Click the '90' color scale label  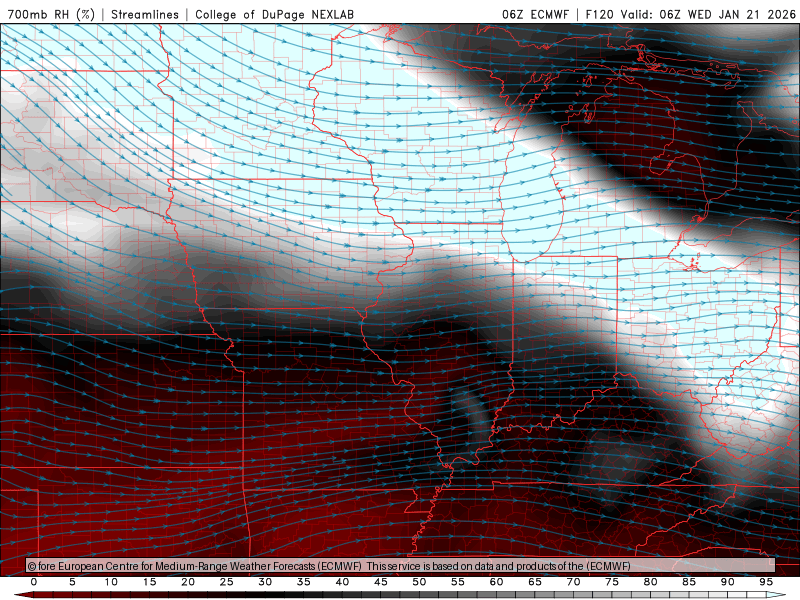tap(727, 582)
